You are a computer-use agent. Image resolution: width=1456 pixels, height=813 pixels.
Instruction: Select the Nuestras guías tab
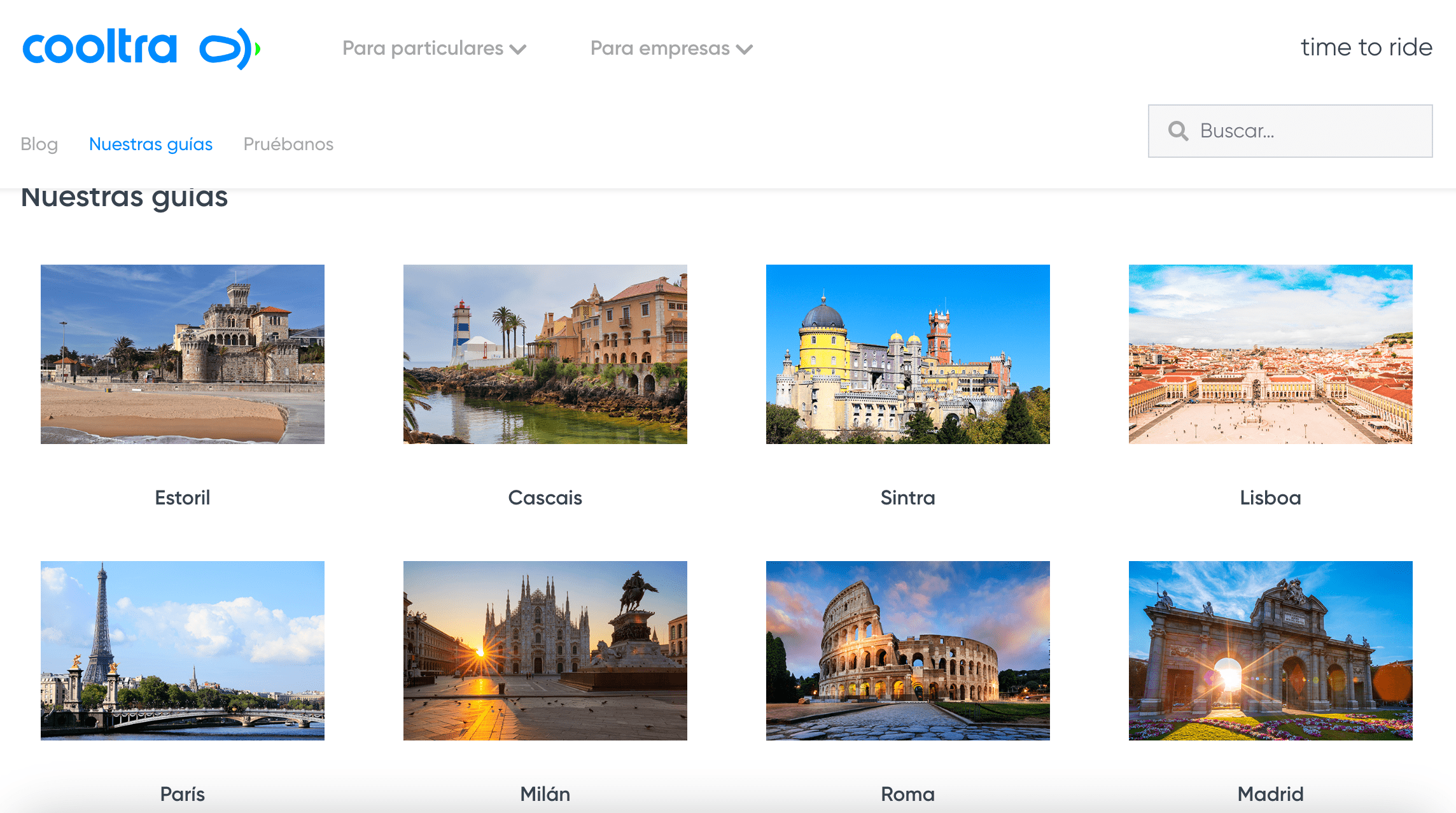[151, 144]
